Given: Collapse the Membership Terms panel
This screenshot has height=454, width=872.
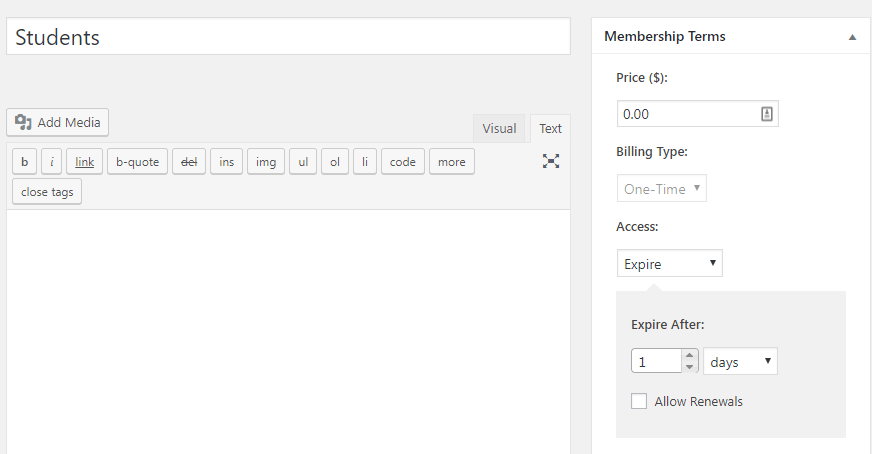Looking at the screenshot, I should 852,37.
